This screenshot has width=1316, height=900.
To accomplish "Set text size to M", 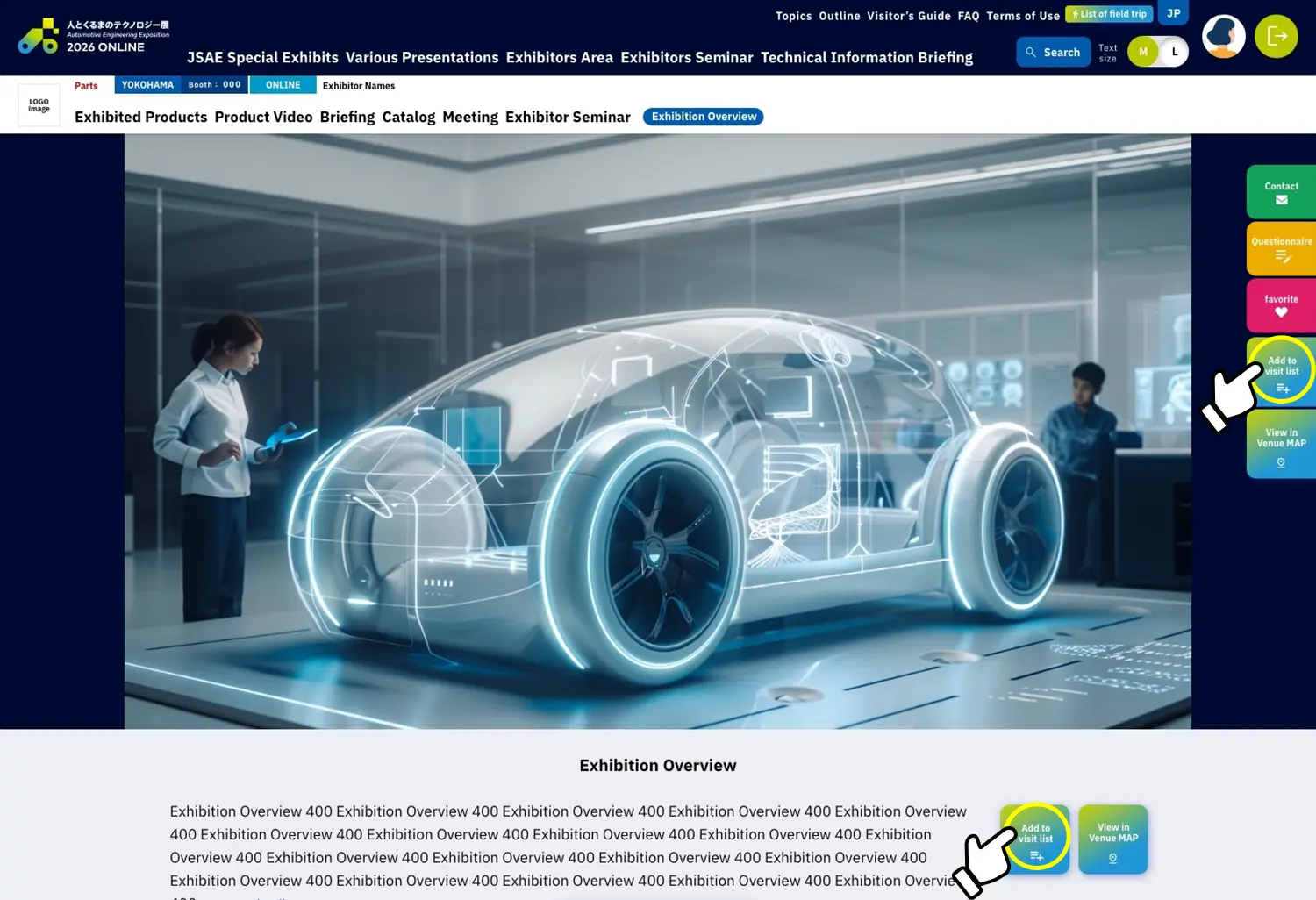I will (x=1142, y=52).
